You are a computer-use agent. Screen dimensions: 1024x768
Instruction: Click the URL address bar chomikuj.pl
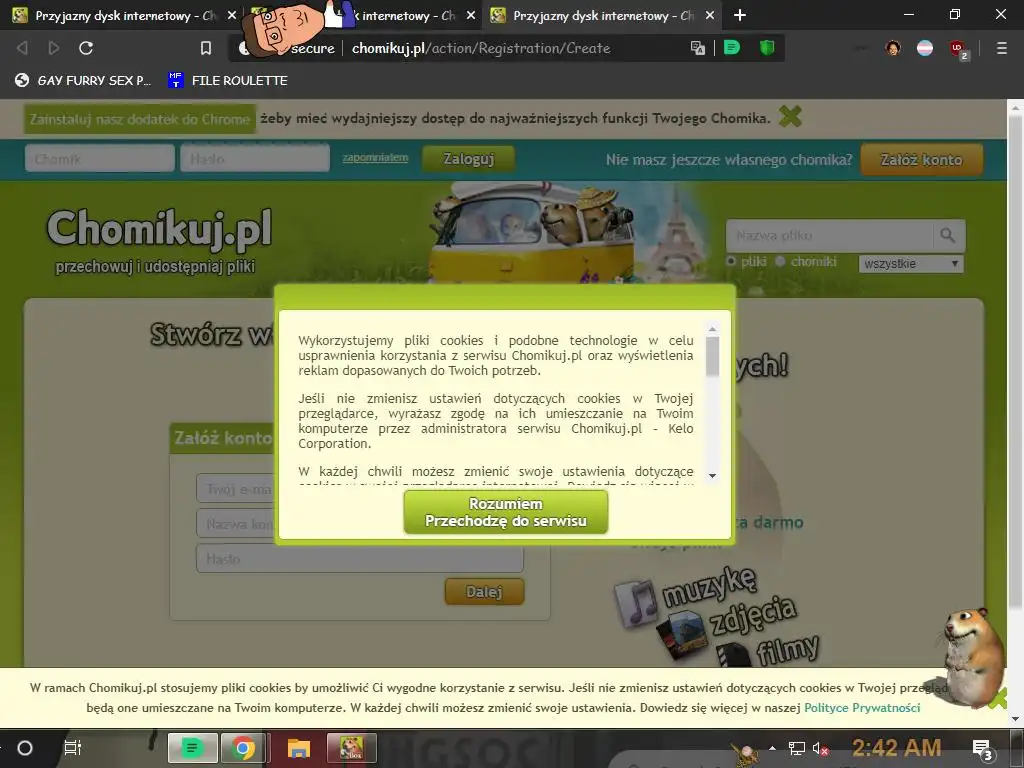(481, 48)
